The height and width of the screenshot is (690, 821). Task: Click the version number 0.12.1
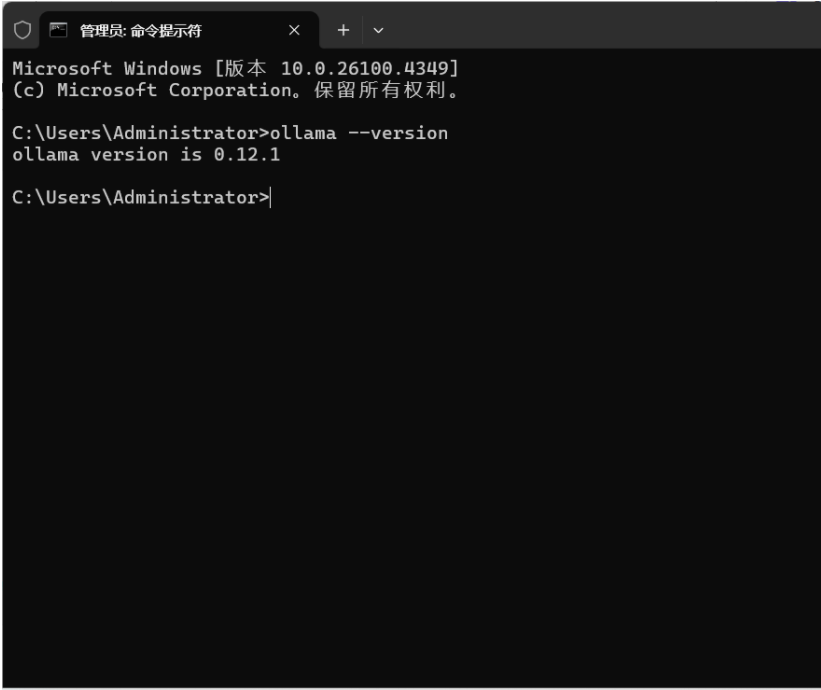247,154
